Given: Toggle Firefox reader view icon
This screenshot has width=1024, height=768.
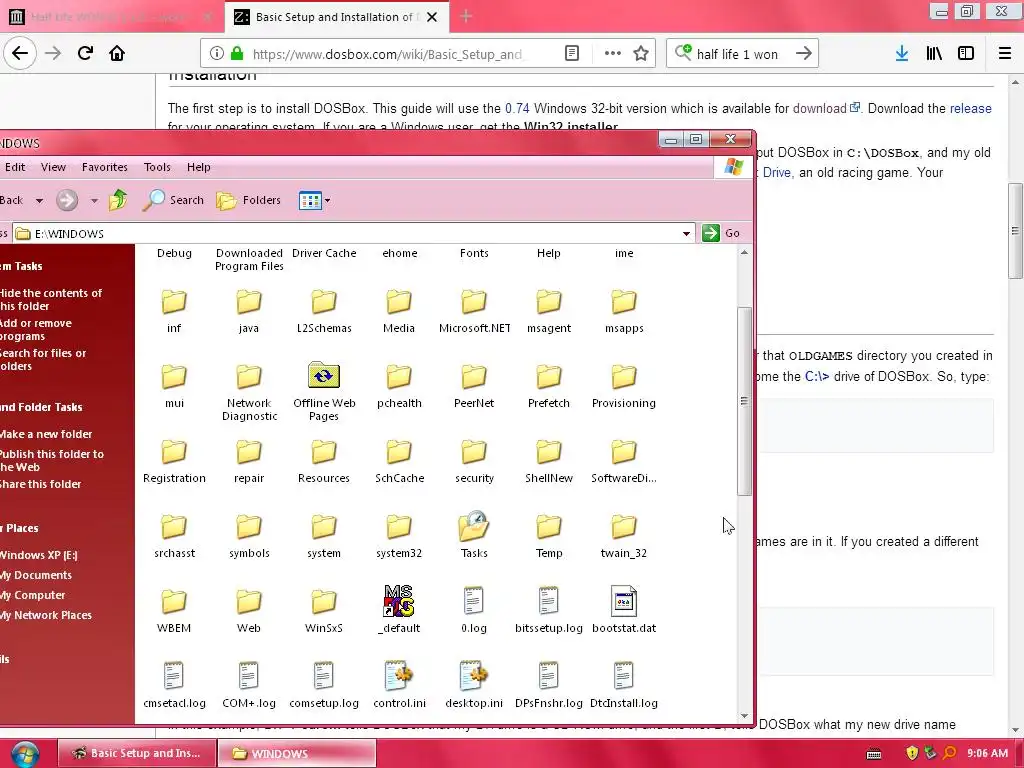Looking at the screenshot, I should click(x=571, y=54).
